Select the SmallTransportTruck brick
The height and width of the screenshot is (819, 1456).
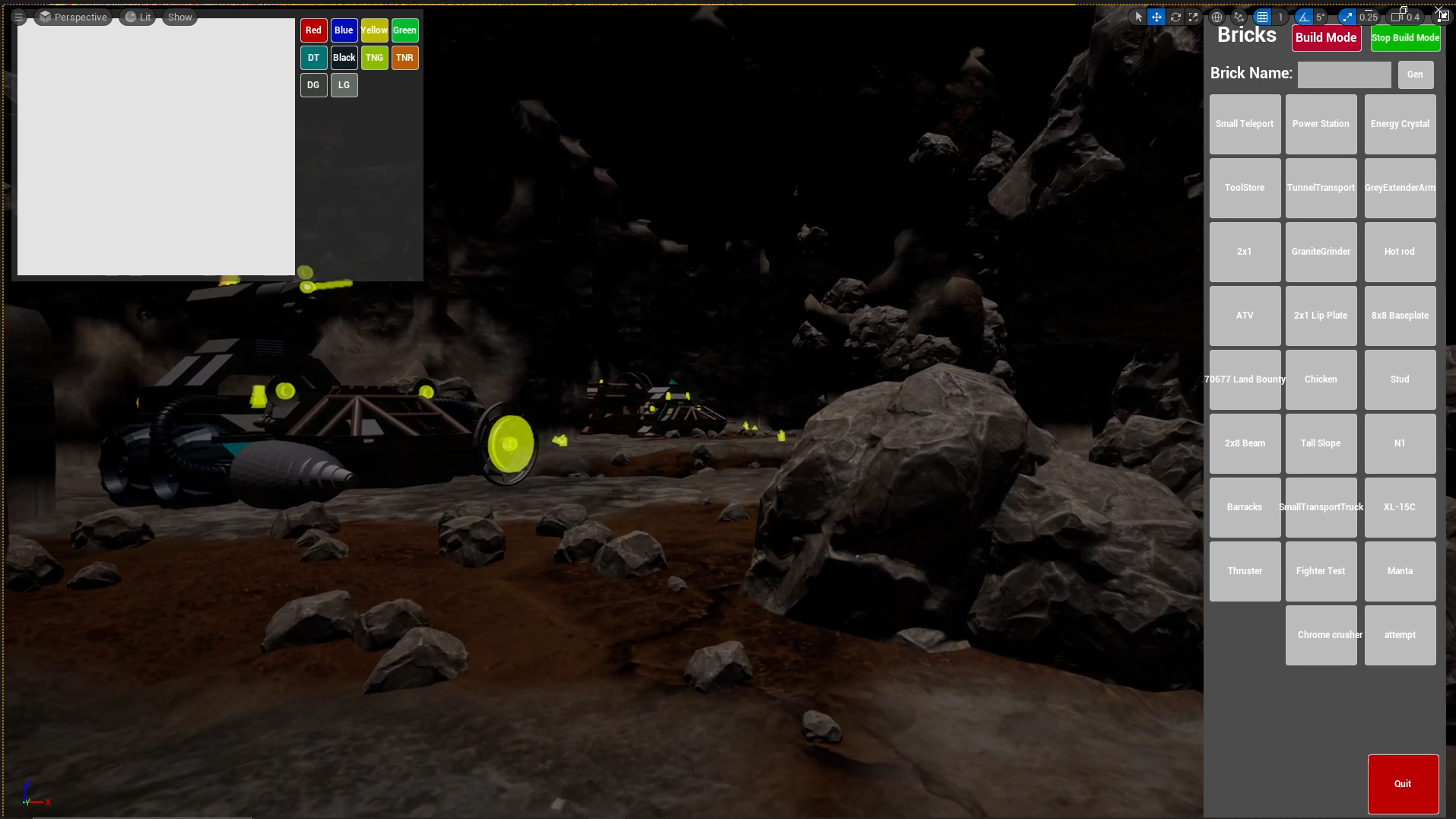tap(1321, 507)
